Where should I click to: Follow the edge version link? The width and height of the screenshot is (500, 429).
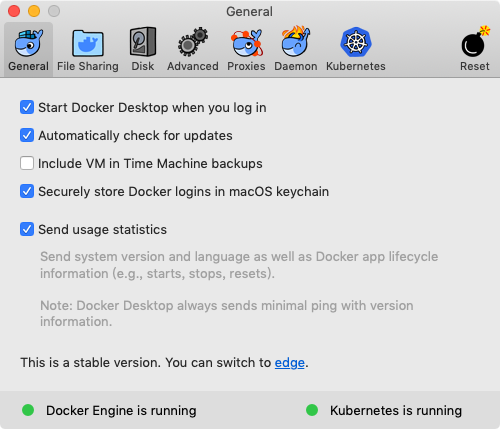point(290,363)
